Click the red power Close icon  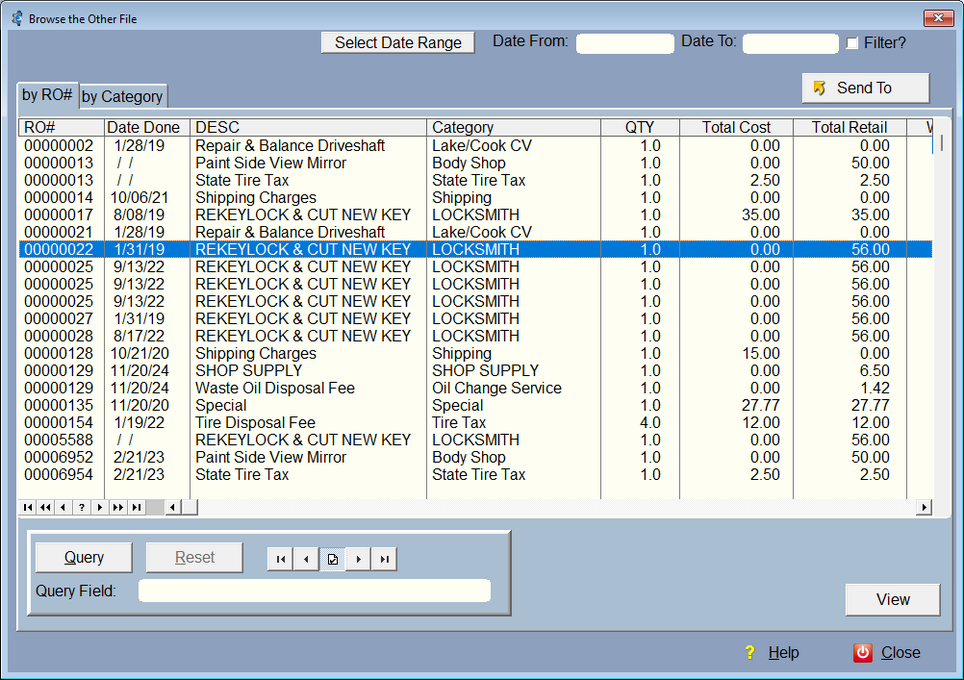[x=863, y=652]
